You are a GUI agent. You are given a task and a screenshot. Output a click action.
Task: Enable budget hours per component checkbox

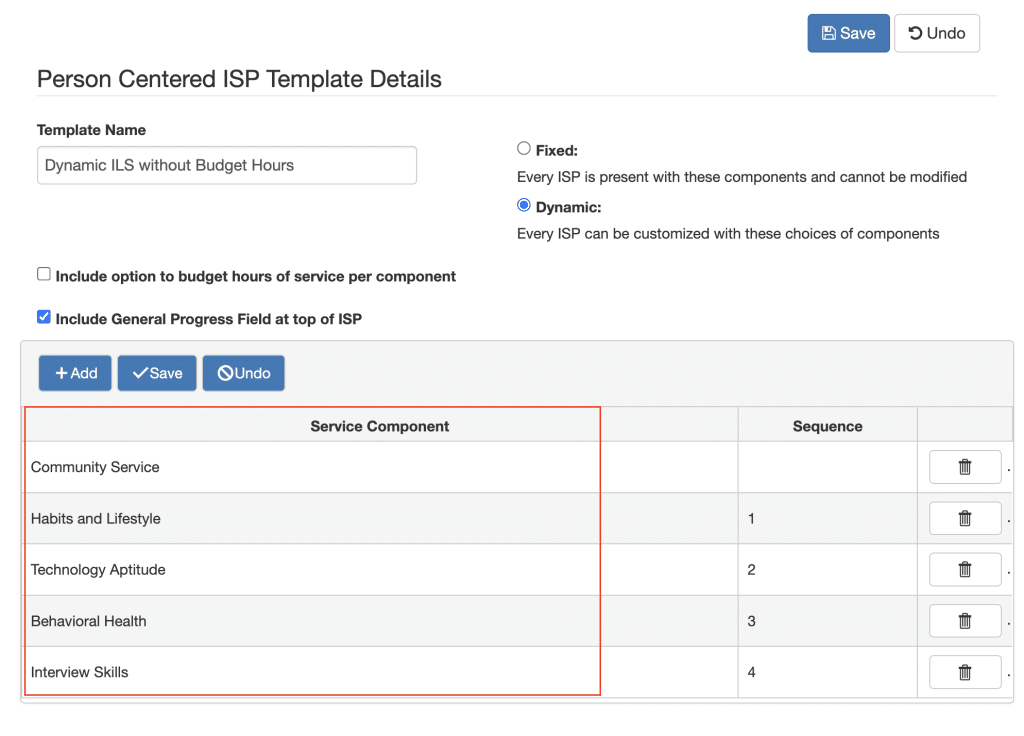[44, 274]
